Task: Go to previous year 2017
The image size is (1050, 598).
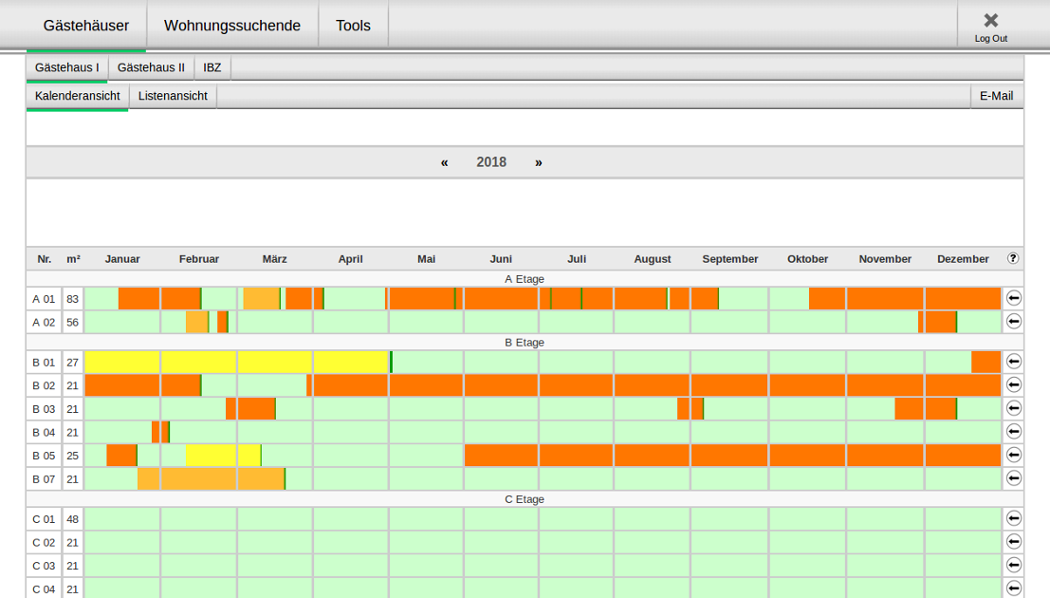Action: [444, 162]
